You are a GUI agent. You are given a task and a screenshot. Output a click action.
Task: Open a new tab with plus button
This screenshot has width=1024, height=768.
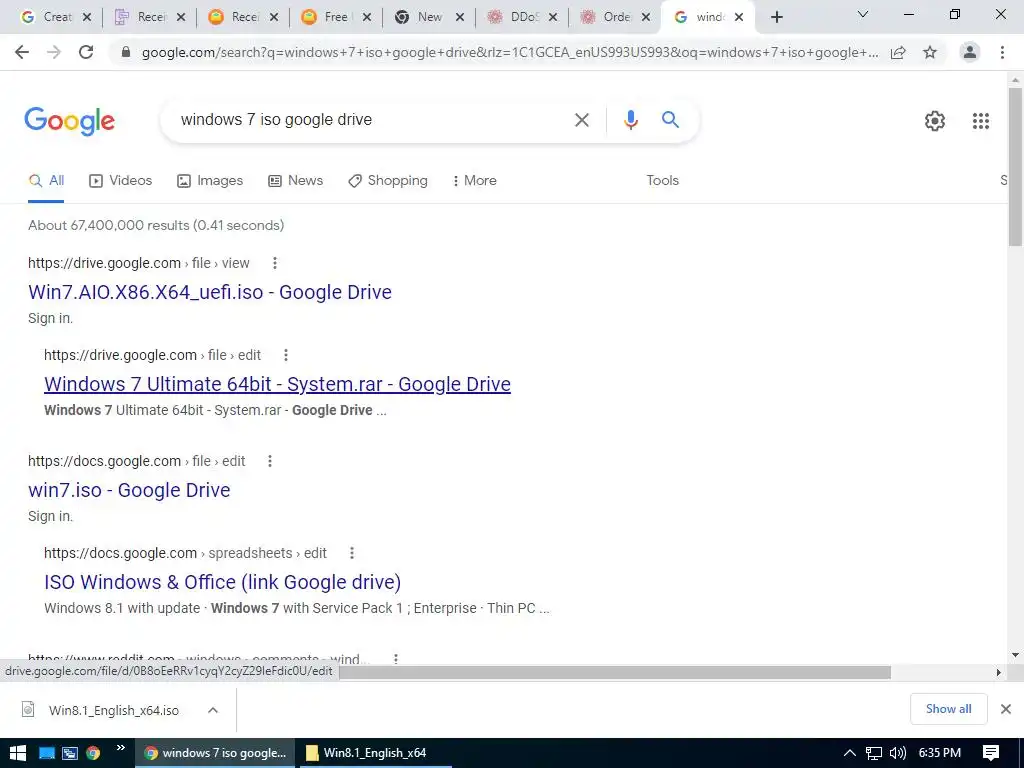[776, 17]
